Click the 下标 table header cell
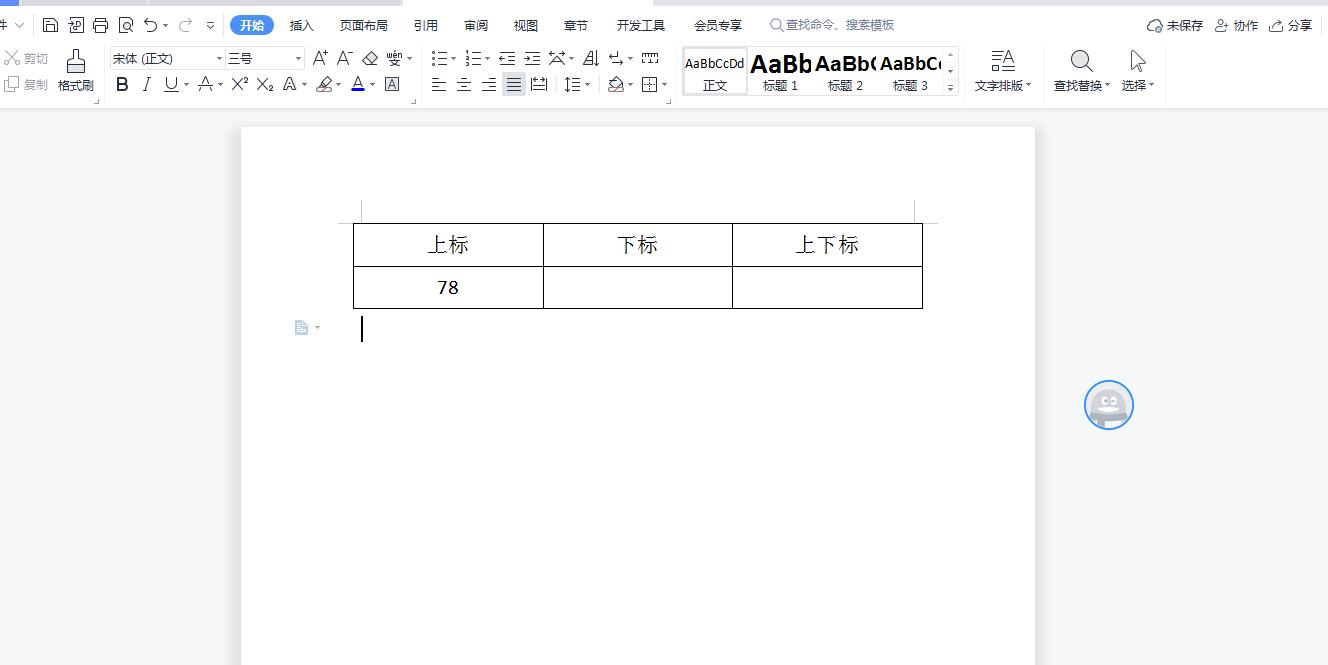1328x665 pixels. (638, 245)
